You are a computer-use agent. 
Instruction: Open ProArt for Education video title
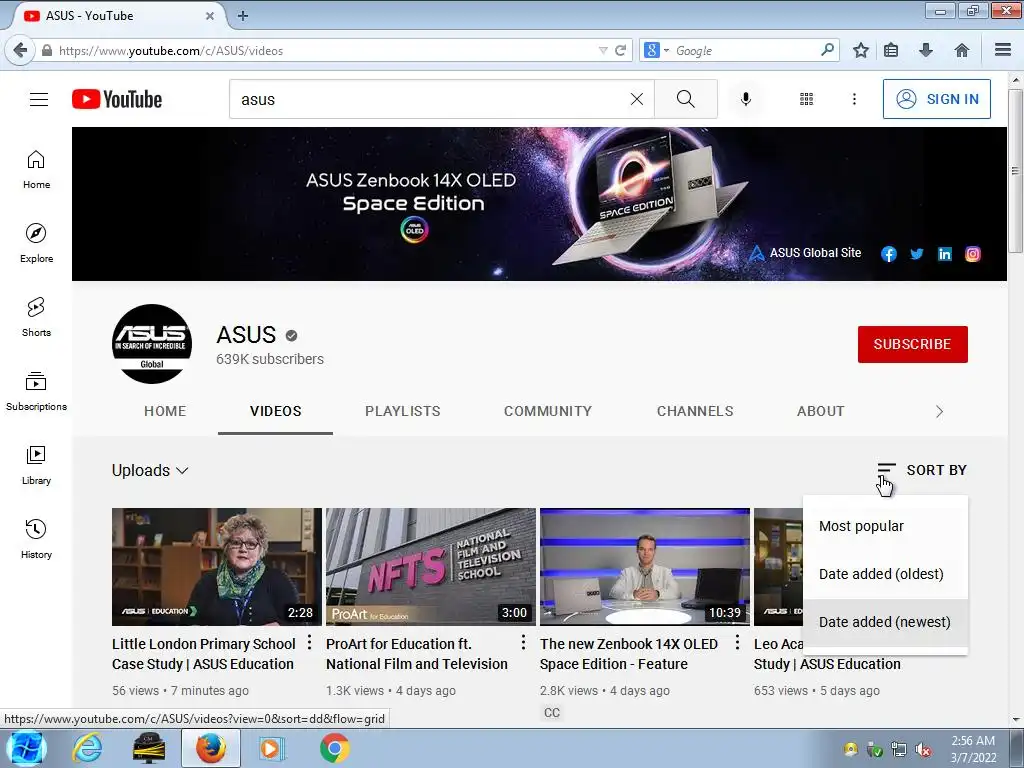[x=417, y=654]
